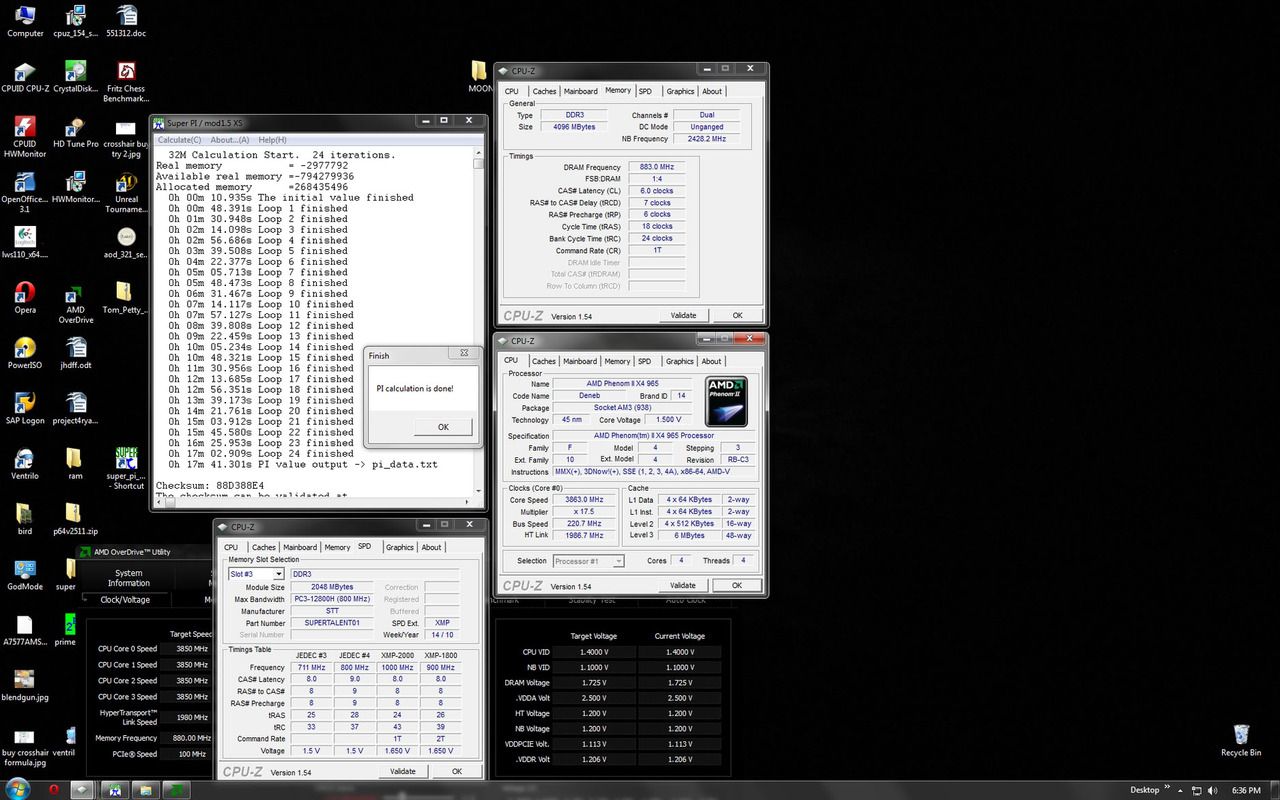
Task: Open the ram folder icon
Action: coord(75,463)
